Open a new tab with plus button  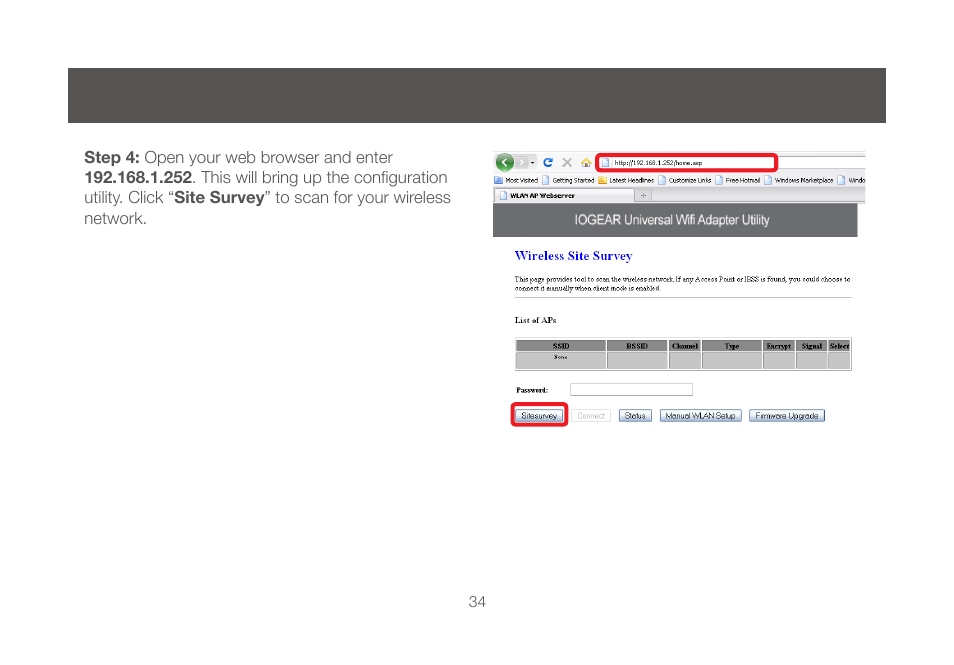643,195
